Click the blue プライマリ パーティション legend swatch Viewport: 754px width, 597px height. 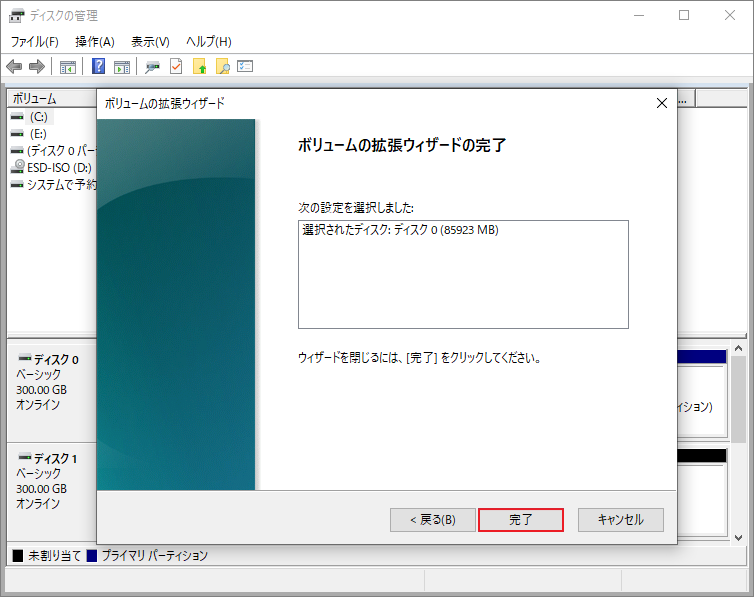pos(92,556)
